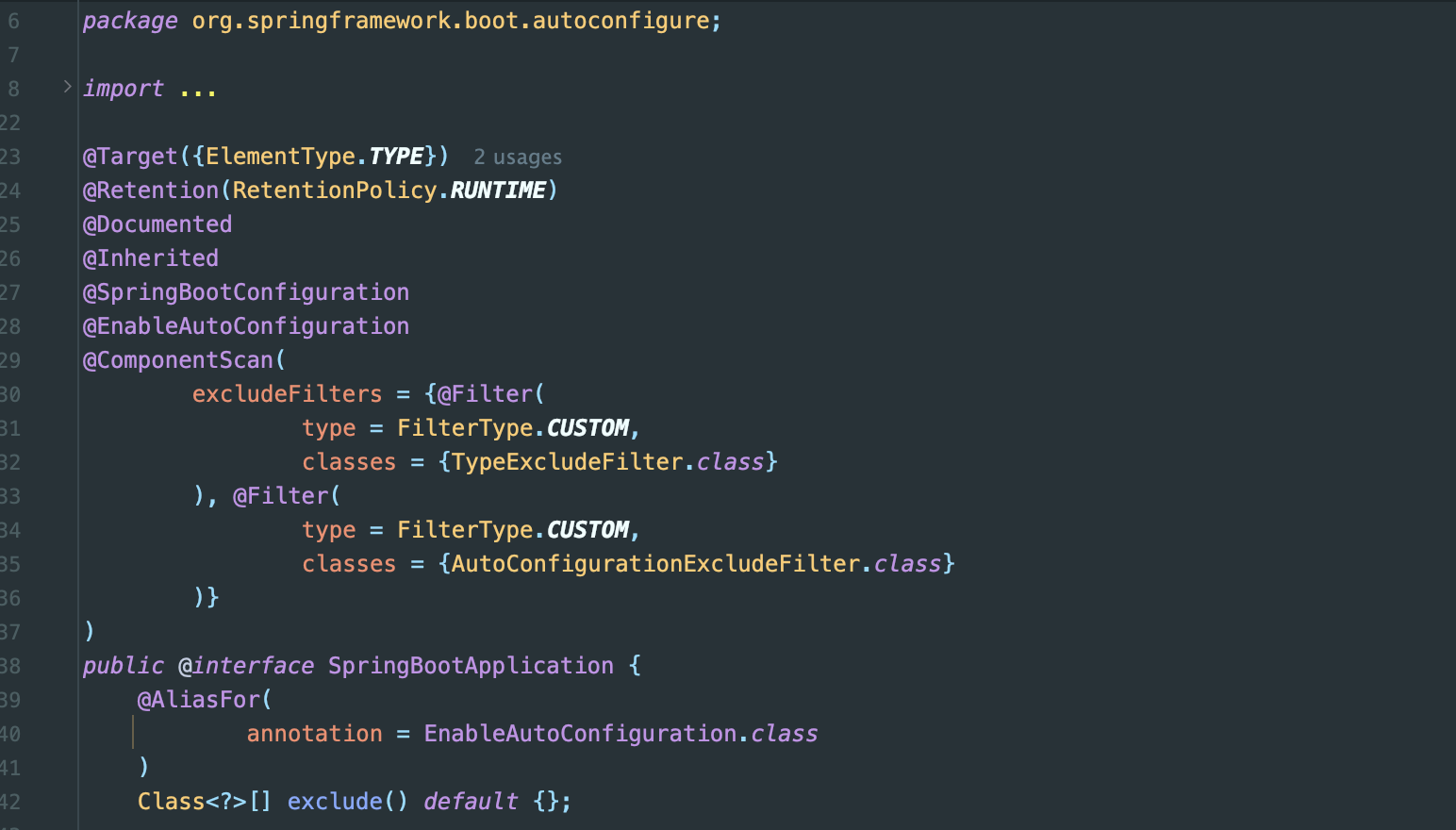Click the exclude() method name
The image size is (1456, 830).
(x=335, y=802)
